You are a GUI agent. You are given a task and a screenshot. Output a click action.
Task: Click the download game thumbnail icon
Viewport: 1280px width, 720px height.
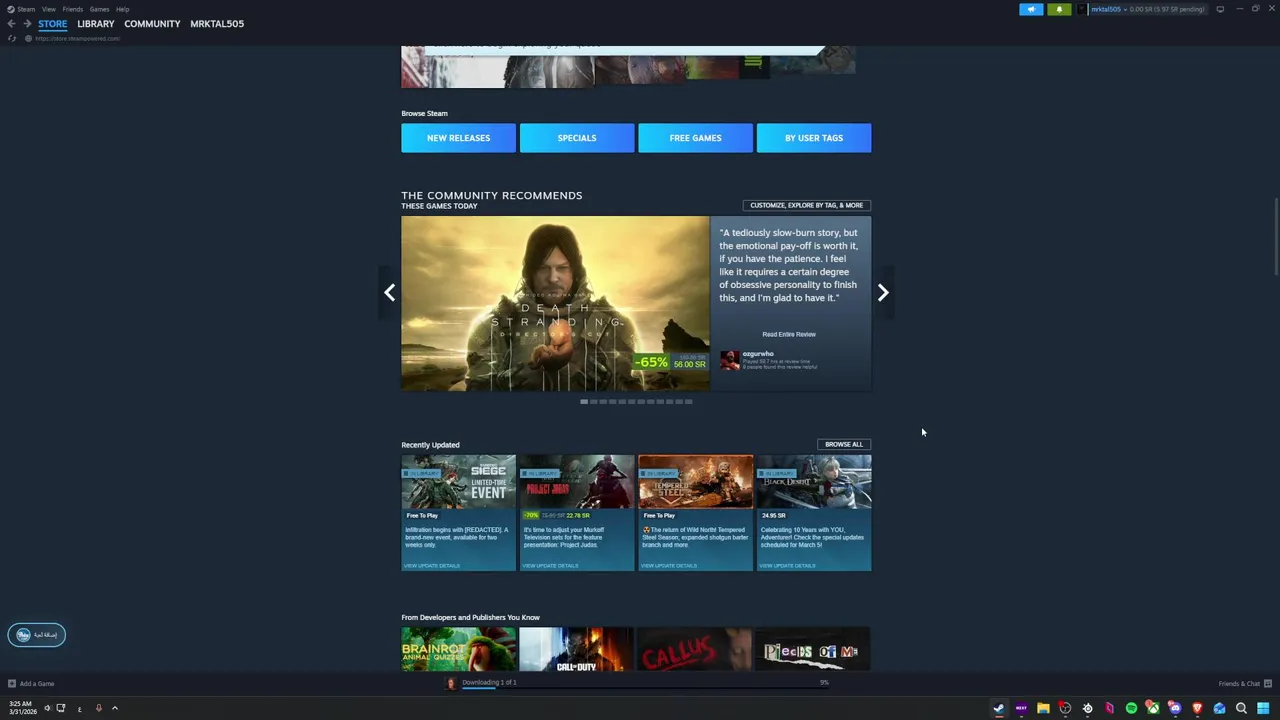point(451,683)
